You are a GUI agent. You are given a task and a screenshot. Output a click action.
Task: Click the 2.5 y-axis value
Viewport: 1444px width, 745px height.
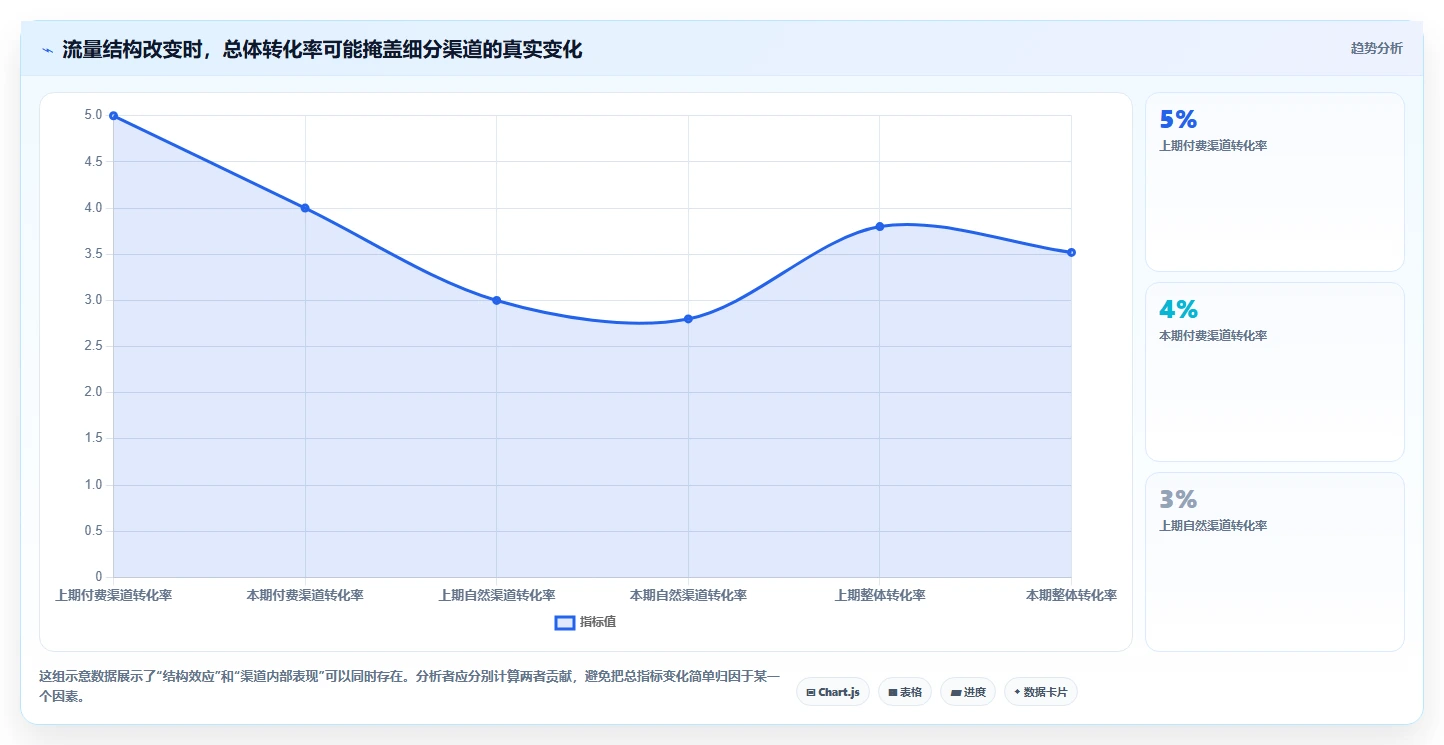[x=93, y=346]
